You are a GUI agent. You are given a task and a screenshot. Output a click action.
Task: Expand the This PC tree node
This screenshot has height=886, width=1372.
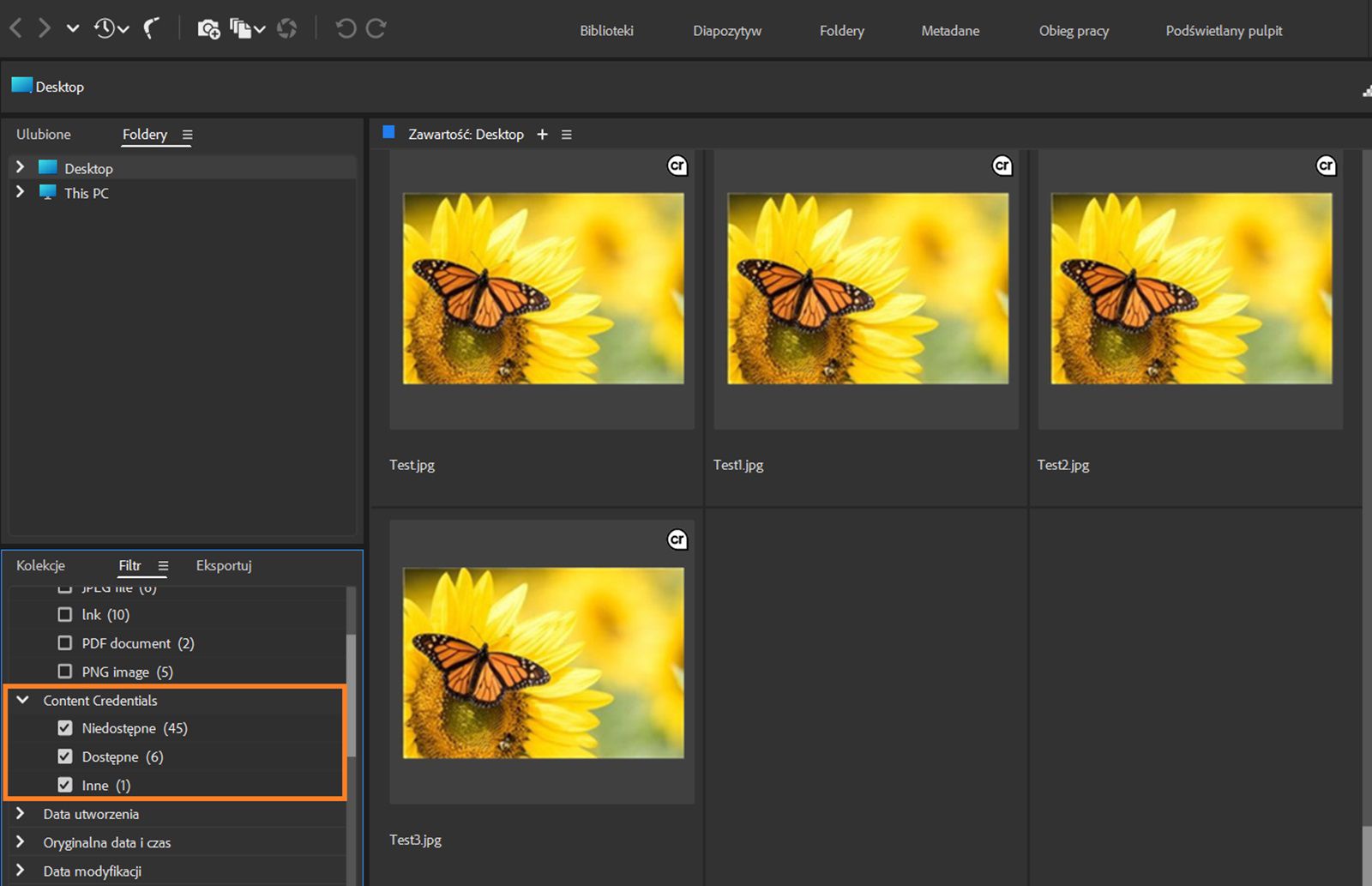point(21,192)
